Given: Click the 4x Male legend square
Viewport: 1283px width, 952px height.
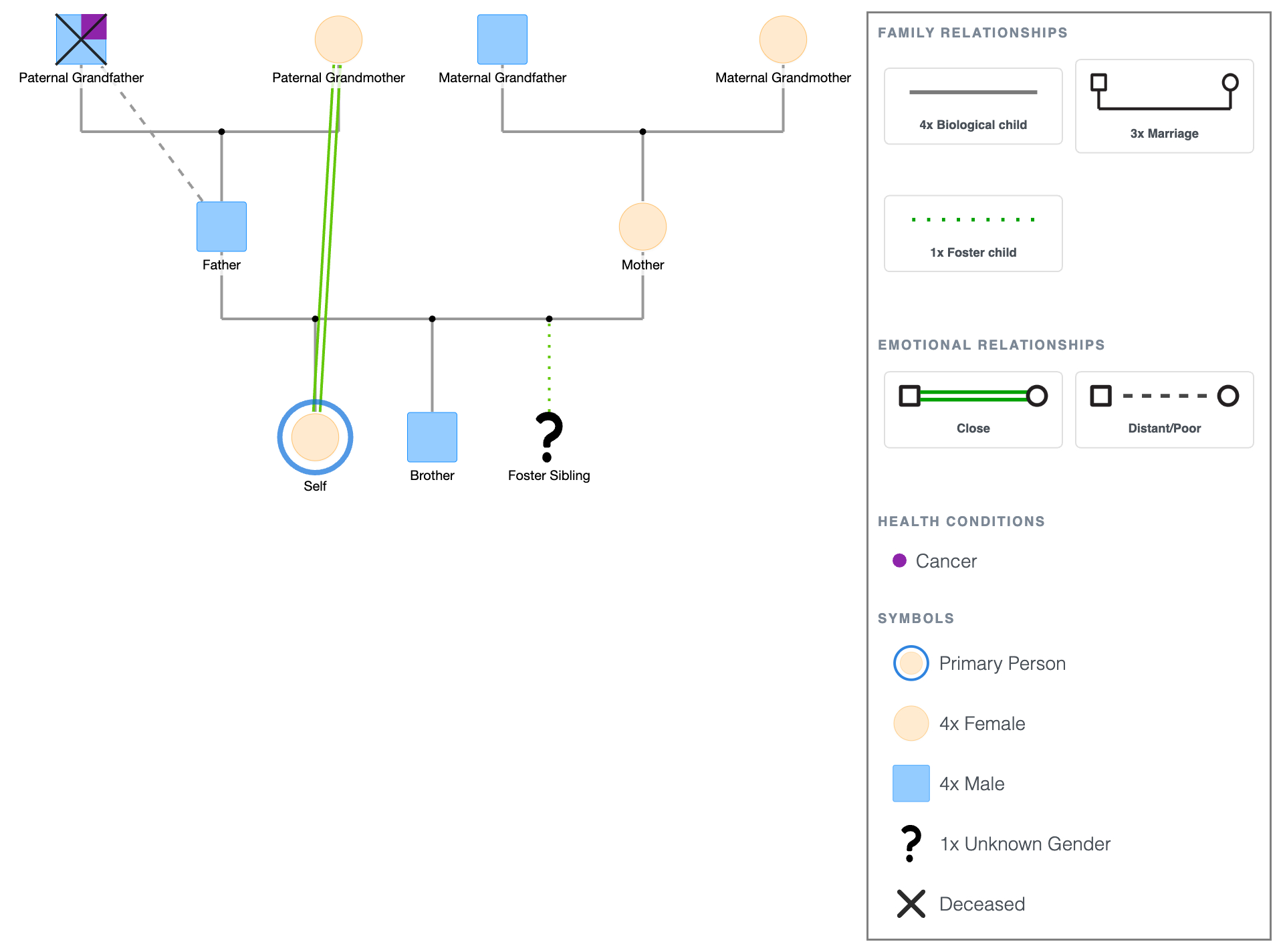Looking at the screenshot, I should click(911, 784).
